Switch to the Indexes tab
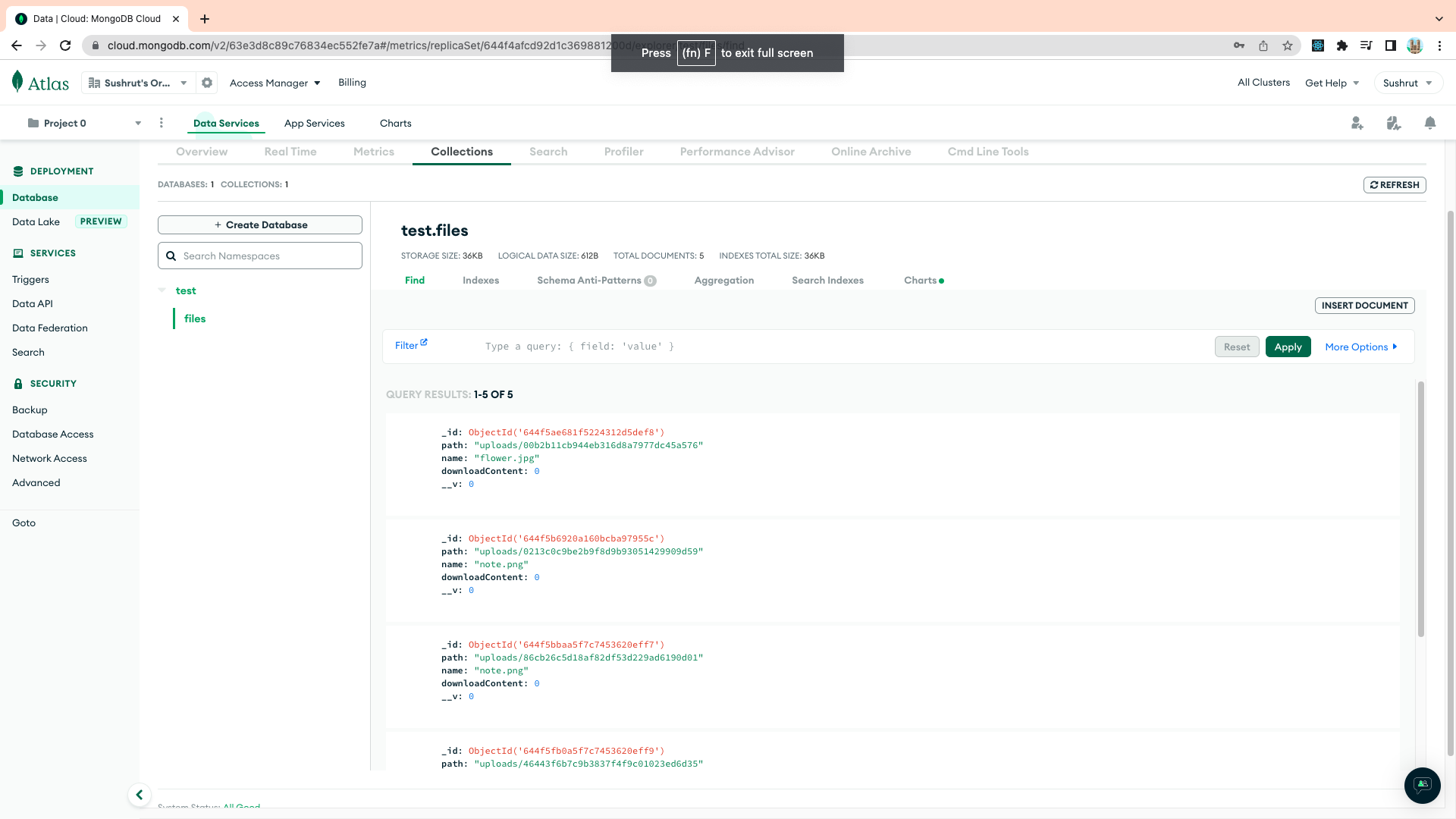This screenshot has width=1456, height=819. 481,280
